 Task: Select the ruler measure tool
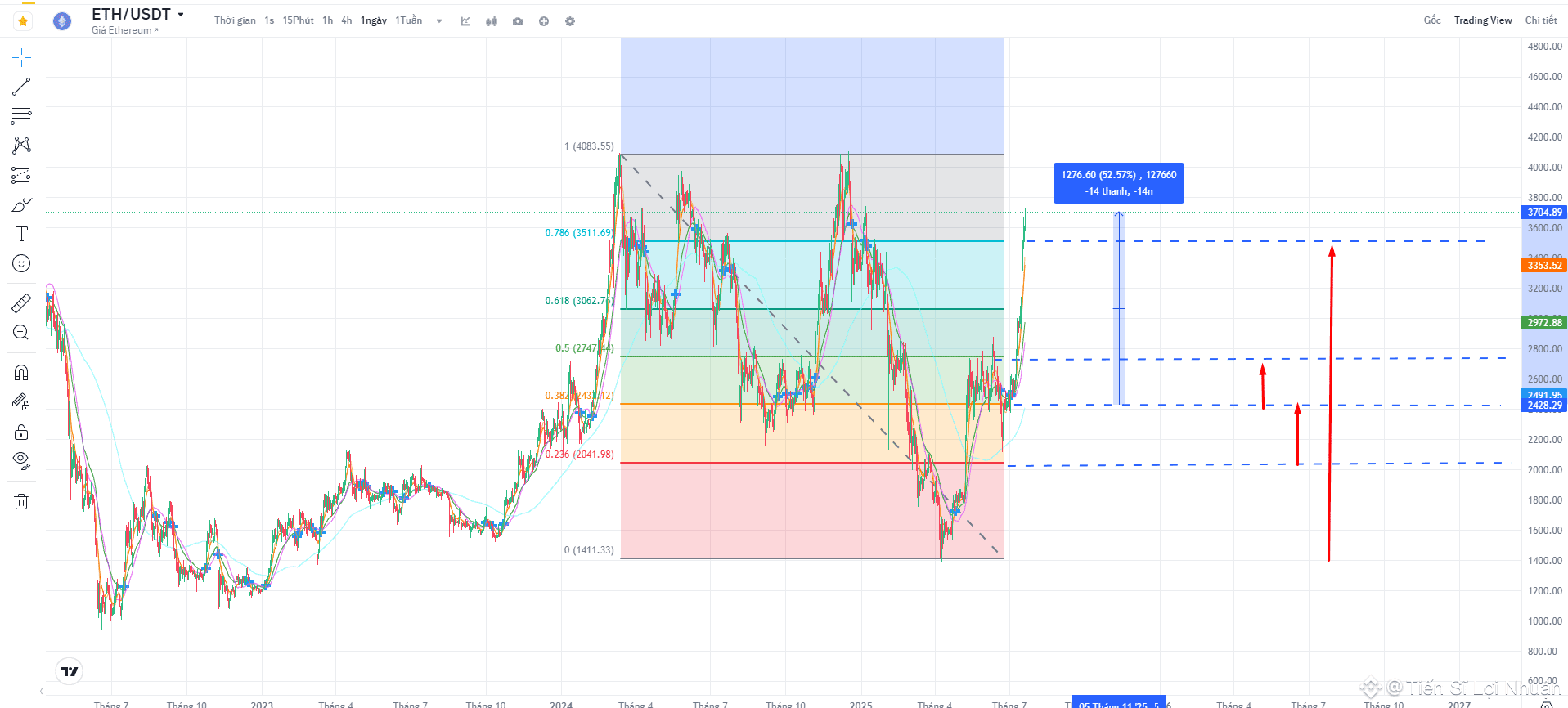click(21, 303)
